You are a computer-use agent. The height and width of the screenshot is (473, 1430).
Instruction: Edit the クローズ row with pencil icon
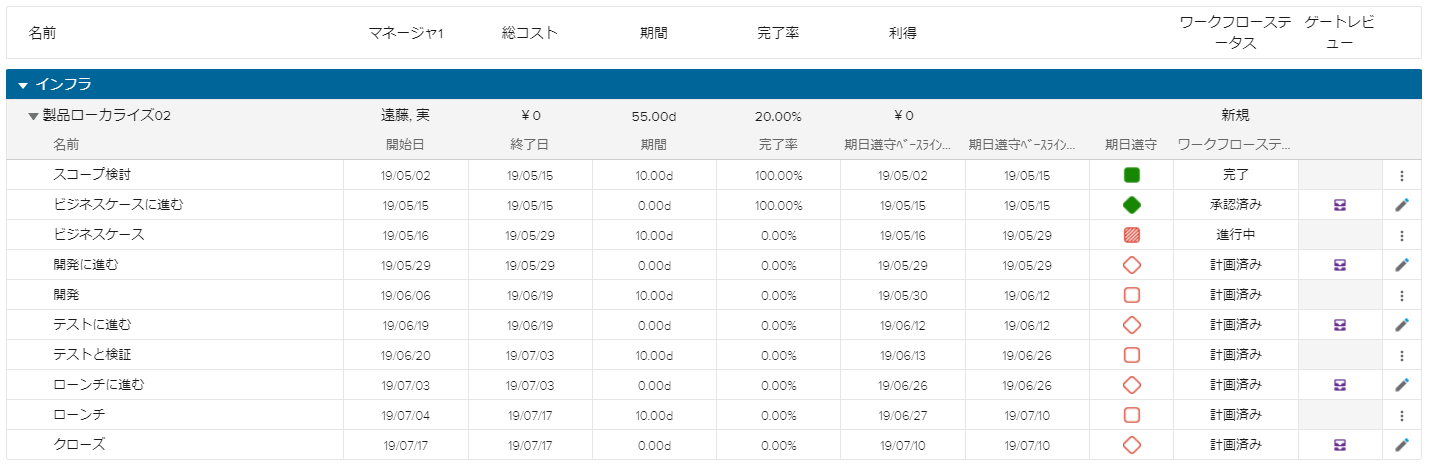[1401, 445]
